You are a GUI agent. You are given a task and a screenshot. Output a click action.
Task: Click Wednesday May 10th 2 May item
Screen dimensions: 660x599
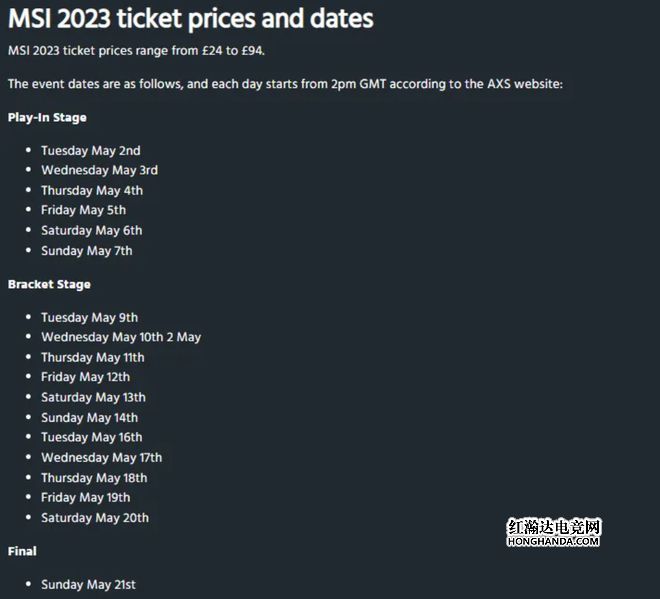[121, 337]
